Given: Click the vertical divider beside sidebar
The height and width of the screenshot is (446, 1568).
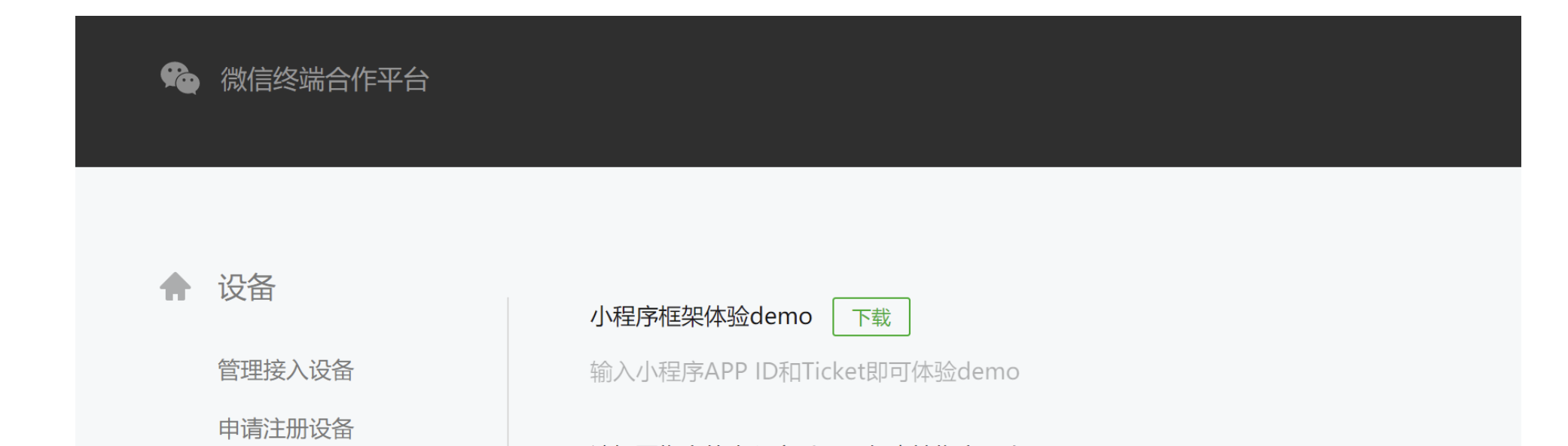Looking at the screenshot, I should click(508, 371).
